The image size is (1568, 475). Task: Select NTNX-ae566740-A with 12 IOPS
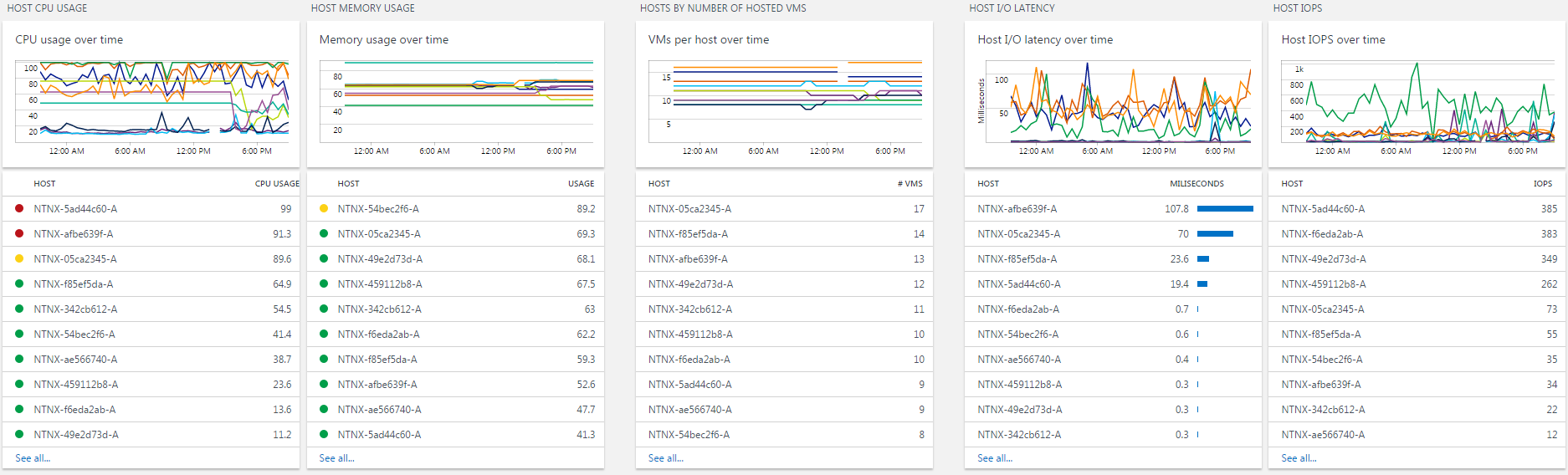click(x=1323, y=435)
